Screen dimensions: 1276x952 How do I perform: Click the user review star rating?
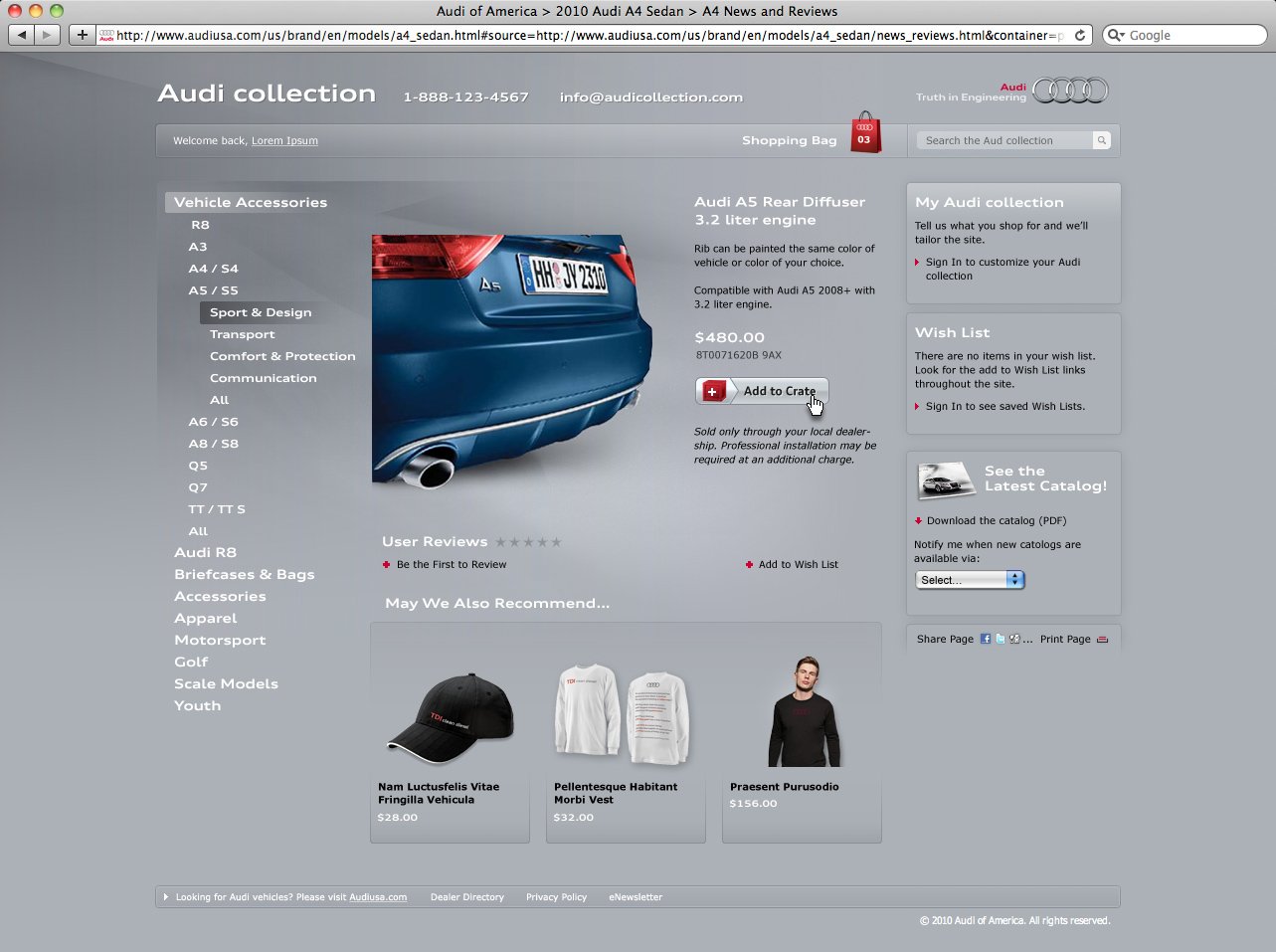528,542
